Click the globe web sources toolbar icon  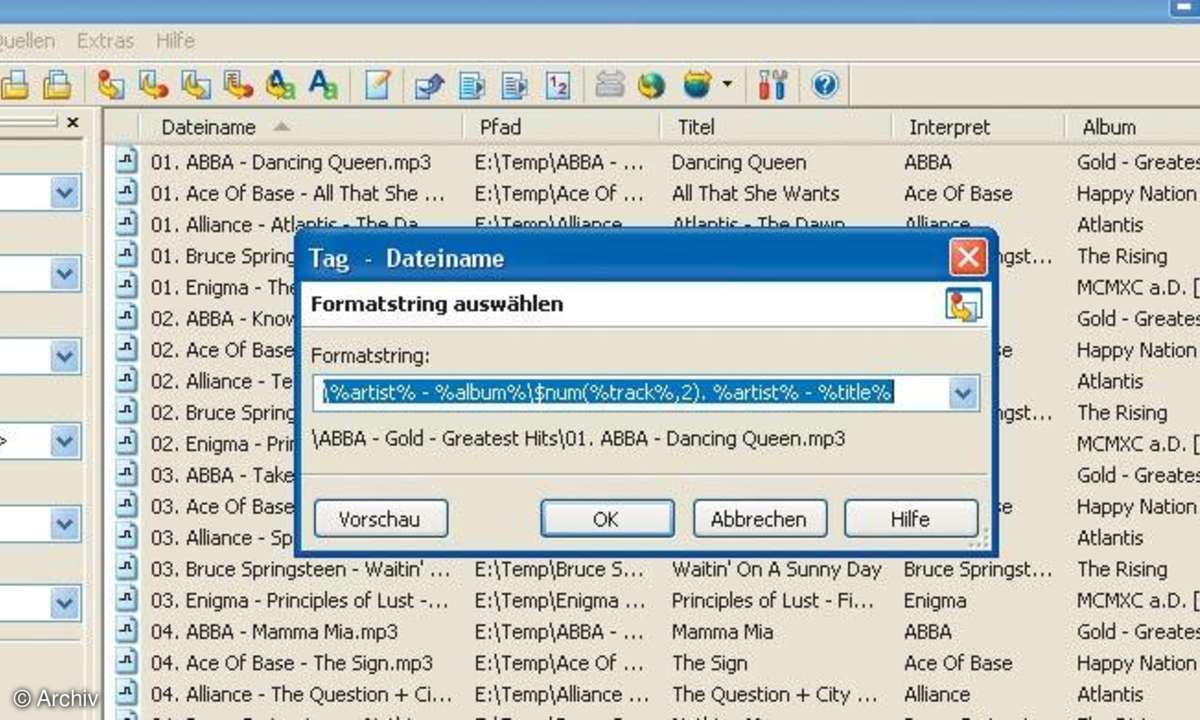click(652, 86)
